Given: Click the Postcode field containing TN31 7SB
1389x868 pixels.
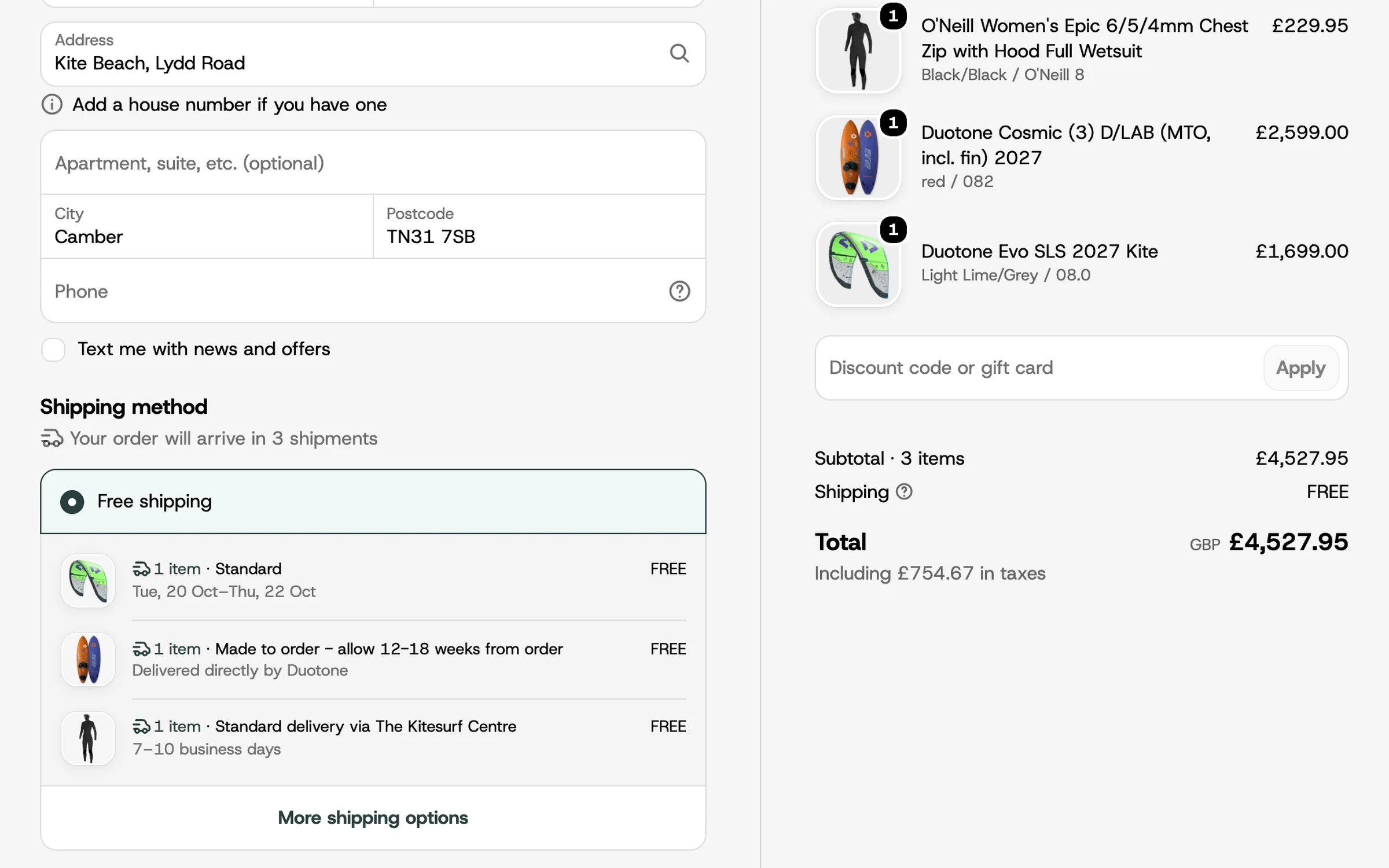Looking at the screenshot, I should click(x=539, y=226).
